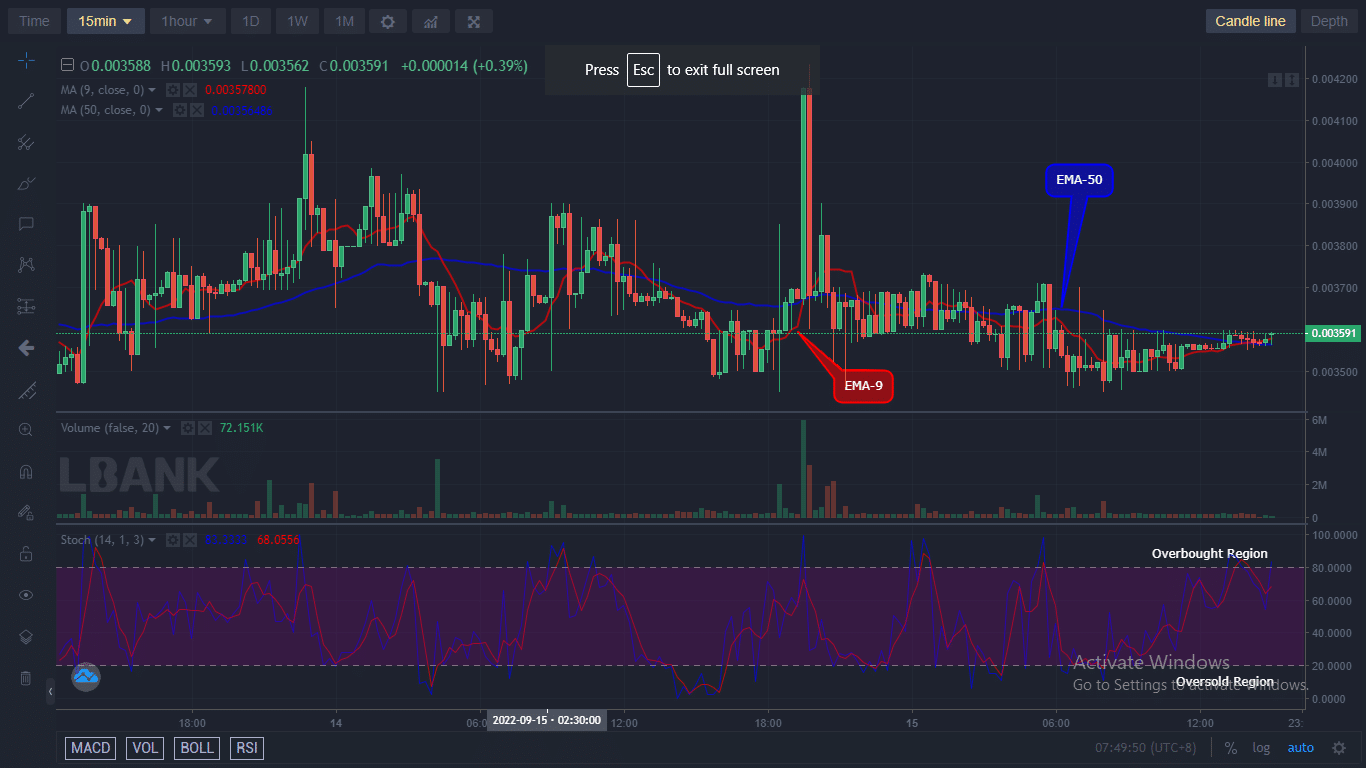Remove the Stoch indicator
Screen dimensions: 1366x768
point(189,540)
